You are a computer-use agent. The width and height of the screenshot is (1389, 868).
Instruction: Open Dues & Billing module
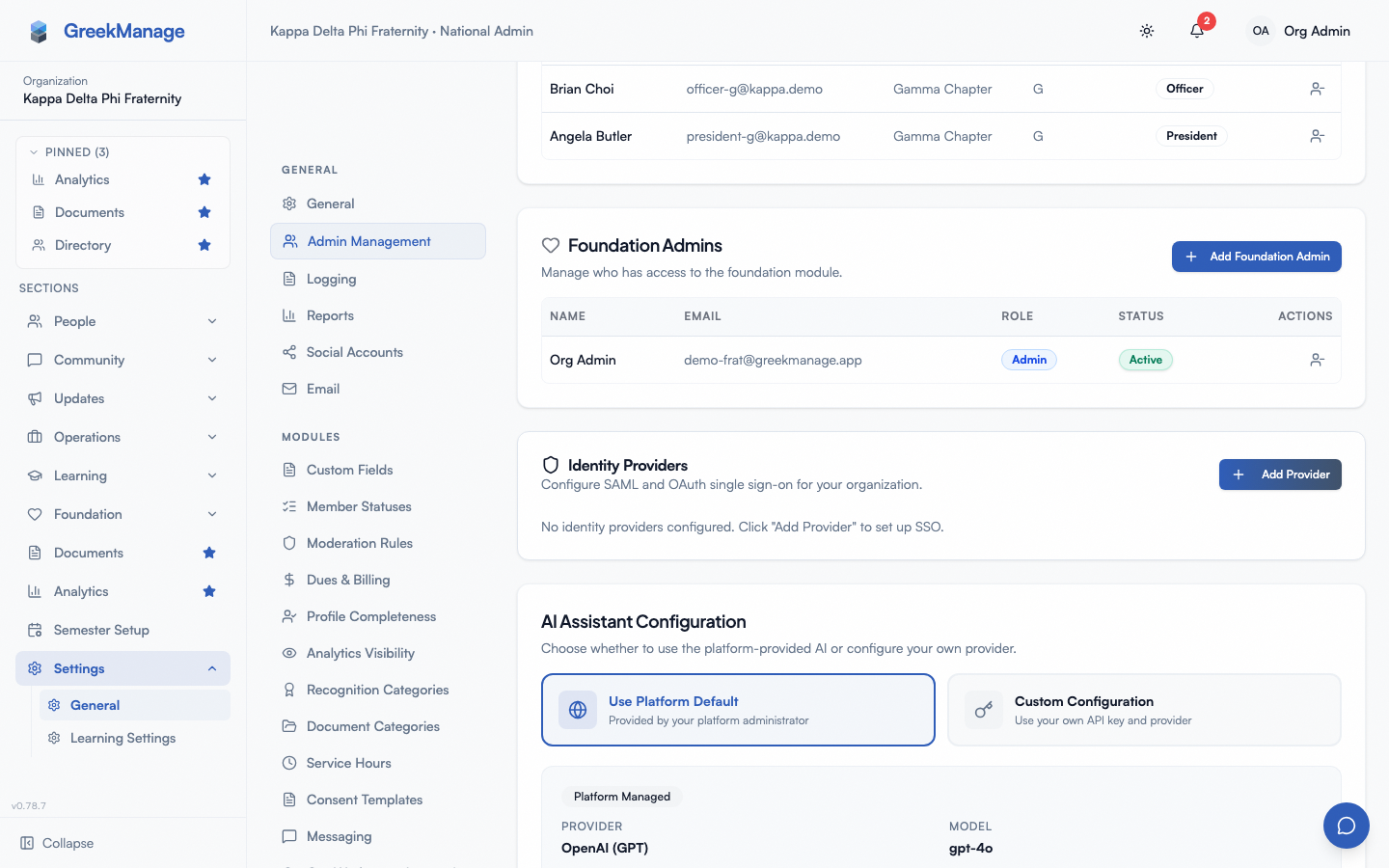[378, 580]
